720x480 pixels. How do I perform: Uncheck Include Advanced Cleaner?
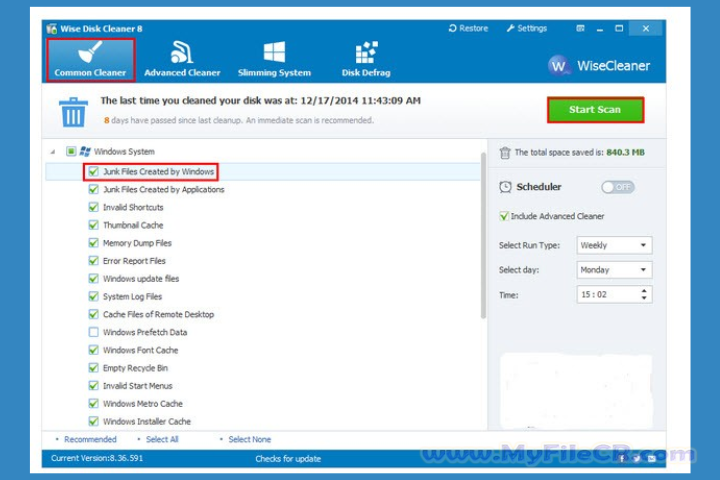[x=504, y=216]
